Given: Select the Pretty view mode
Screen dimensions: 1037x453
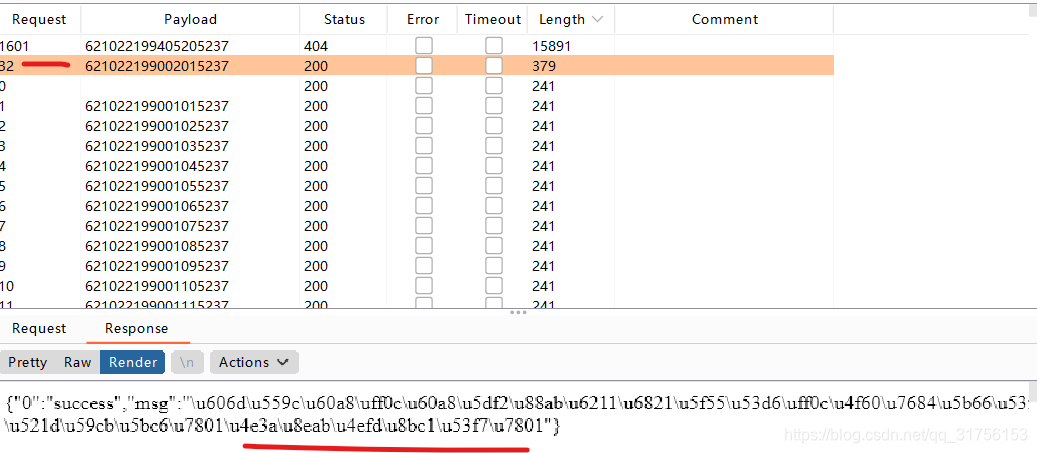Looking at the screenshot, I should click(28, 362).
